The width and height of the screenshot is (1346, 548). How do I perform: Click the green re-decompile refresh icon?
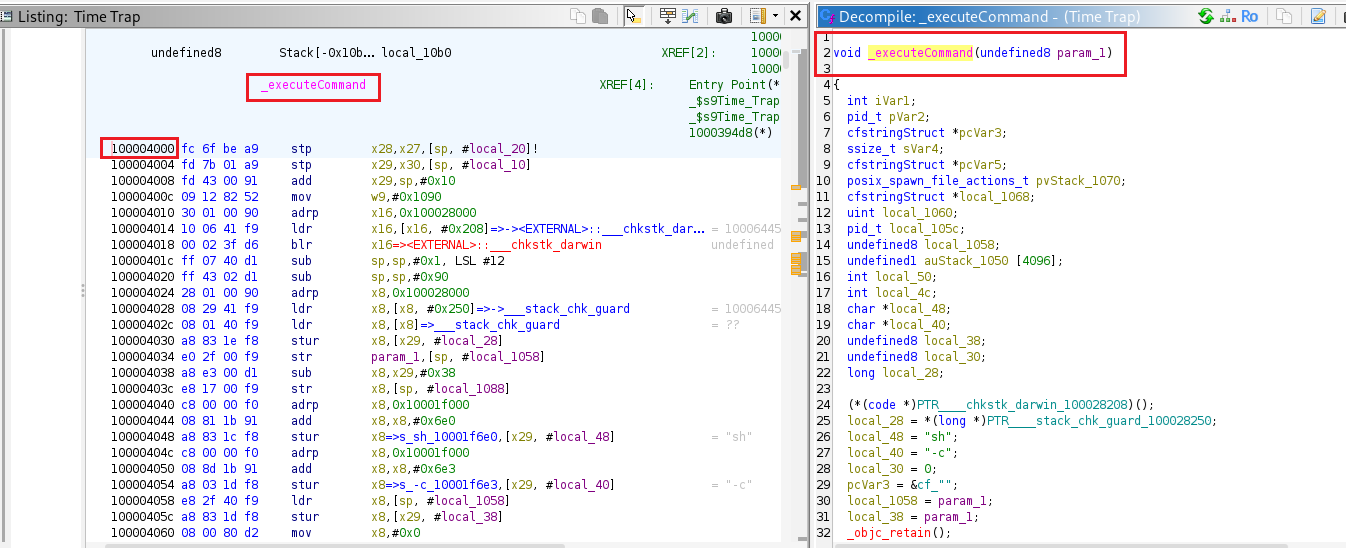[x=1206, y=16]
